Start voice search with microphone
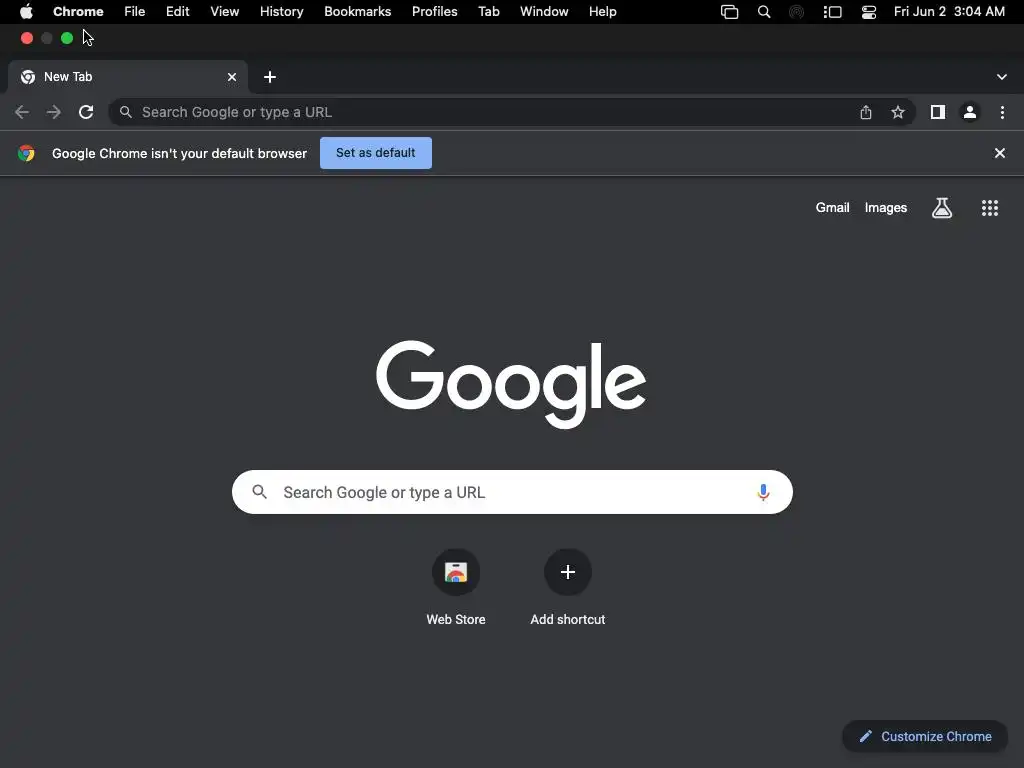The height and width of the screenshot is (768, 1024). point(763,492)
